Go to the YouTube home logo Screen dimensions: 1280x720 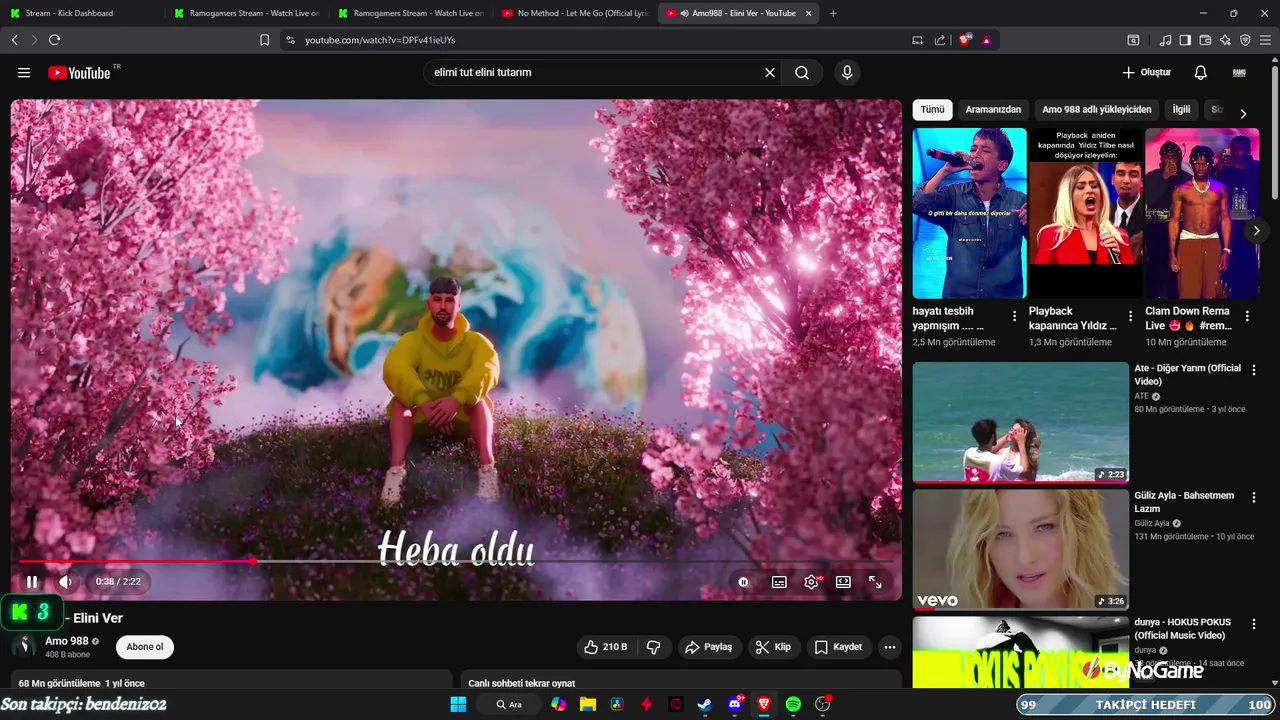pyautogui.click(x=79, y=73)
